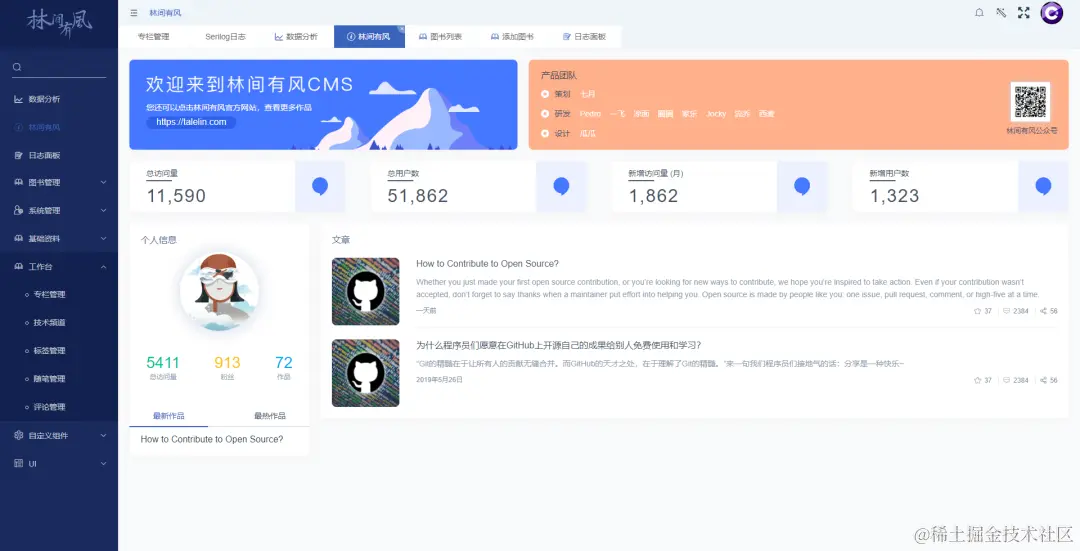
Task: Expand the 自定义组件 sidebar menu
Action: (x=59, y=435)
